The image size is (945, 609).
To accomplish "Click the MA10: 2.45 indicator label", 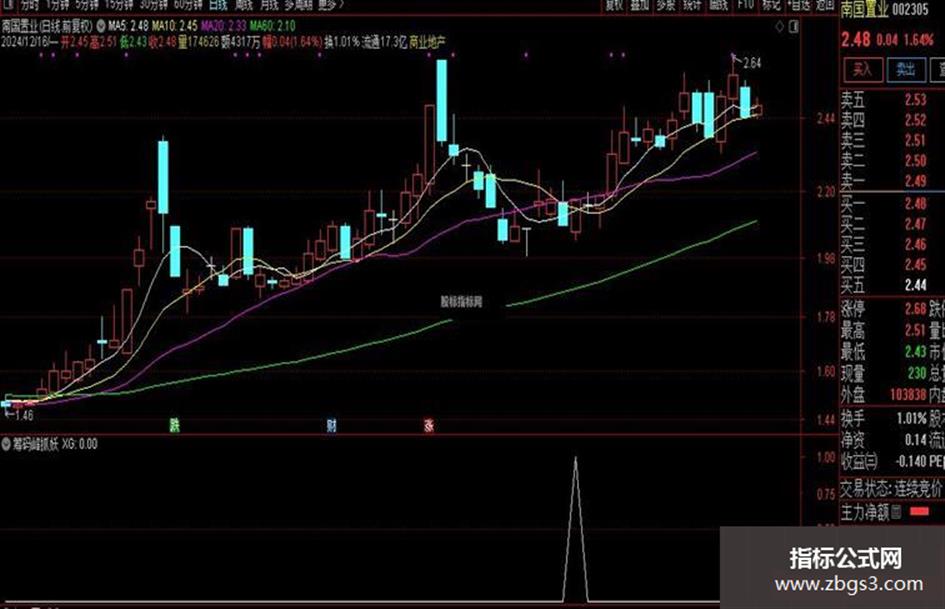I will (x=175, y=26).
